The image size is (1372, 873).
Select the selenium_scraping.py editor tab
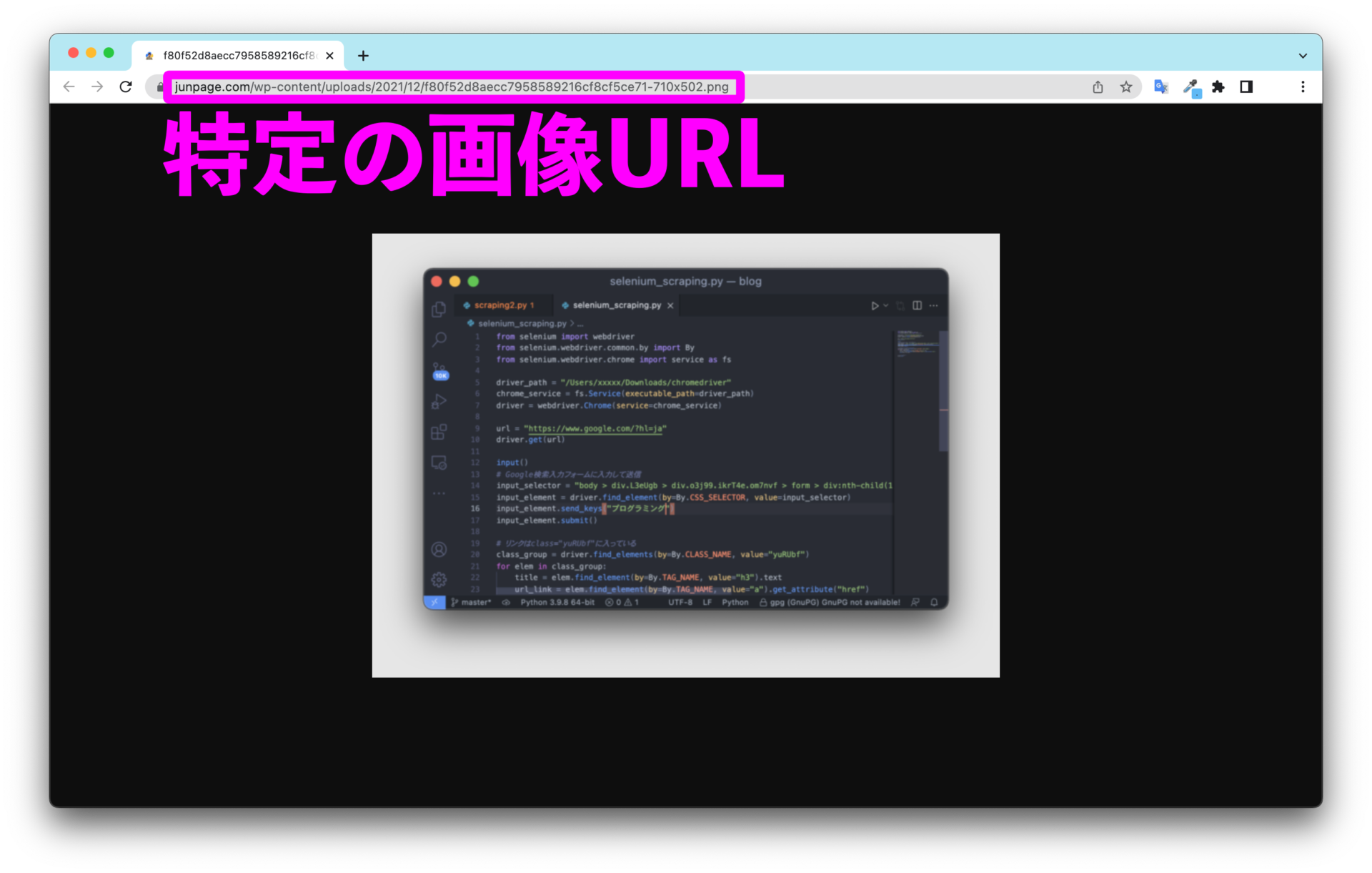(x=616, y=305)
